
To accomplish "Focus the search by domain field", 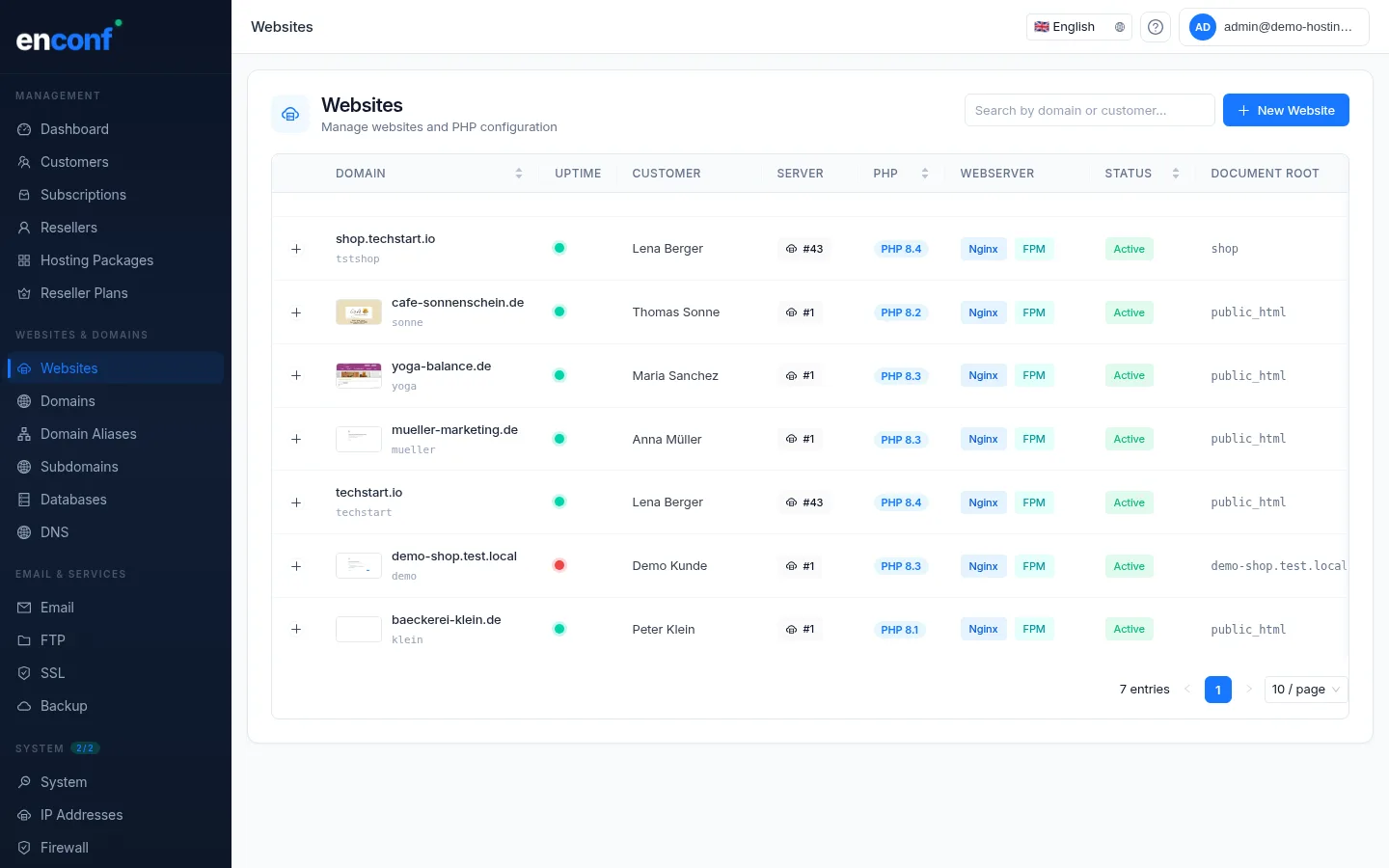I will (1090, 110).
